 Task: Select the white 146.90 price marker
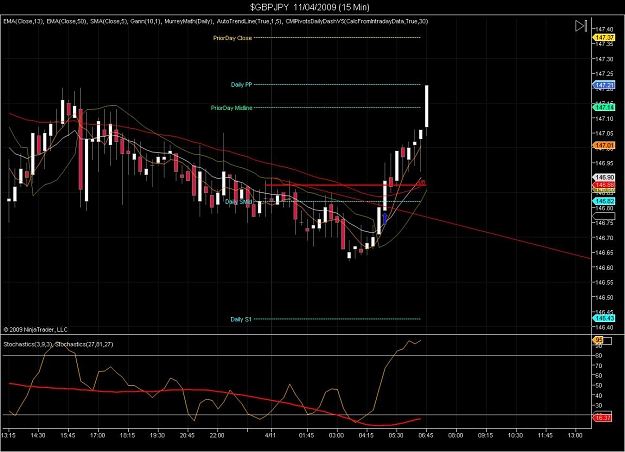pos(604,177)
